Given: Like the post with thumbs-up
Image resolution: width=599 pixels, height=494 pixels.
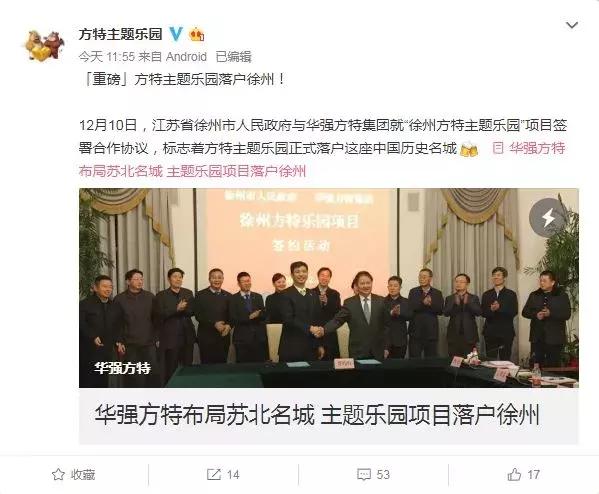Looking at the screenshot, I should [514, 475].
